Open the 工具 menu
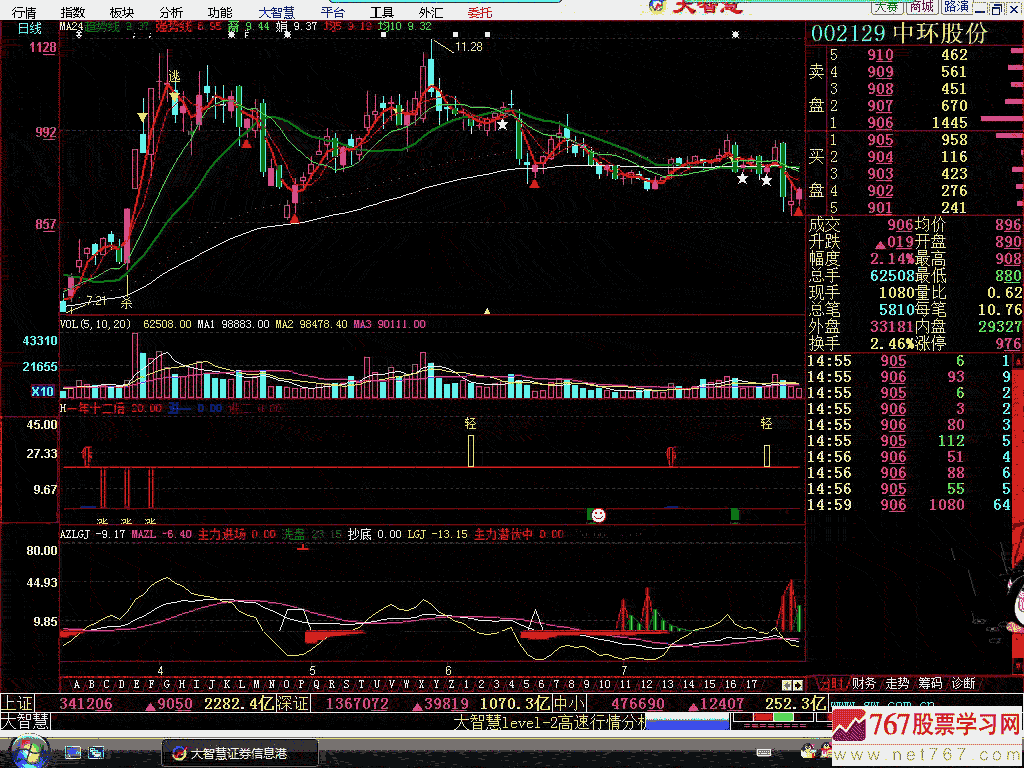This screenshot has width=1024, height=768. point(382,12)
